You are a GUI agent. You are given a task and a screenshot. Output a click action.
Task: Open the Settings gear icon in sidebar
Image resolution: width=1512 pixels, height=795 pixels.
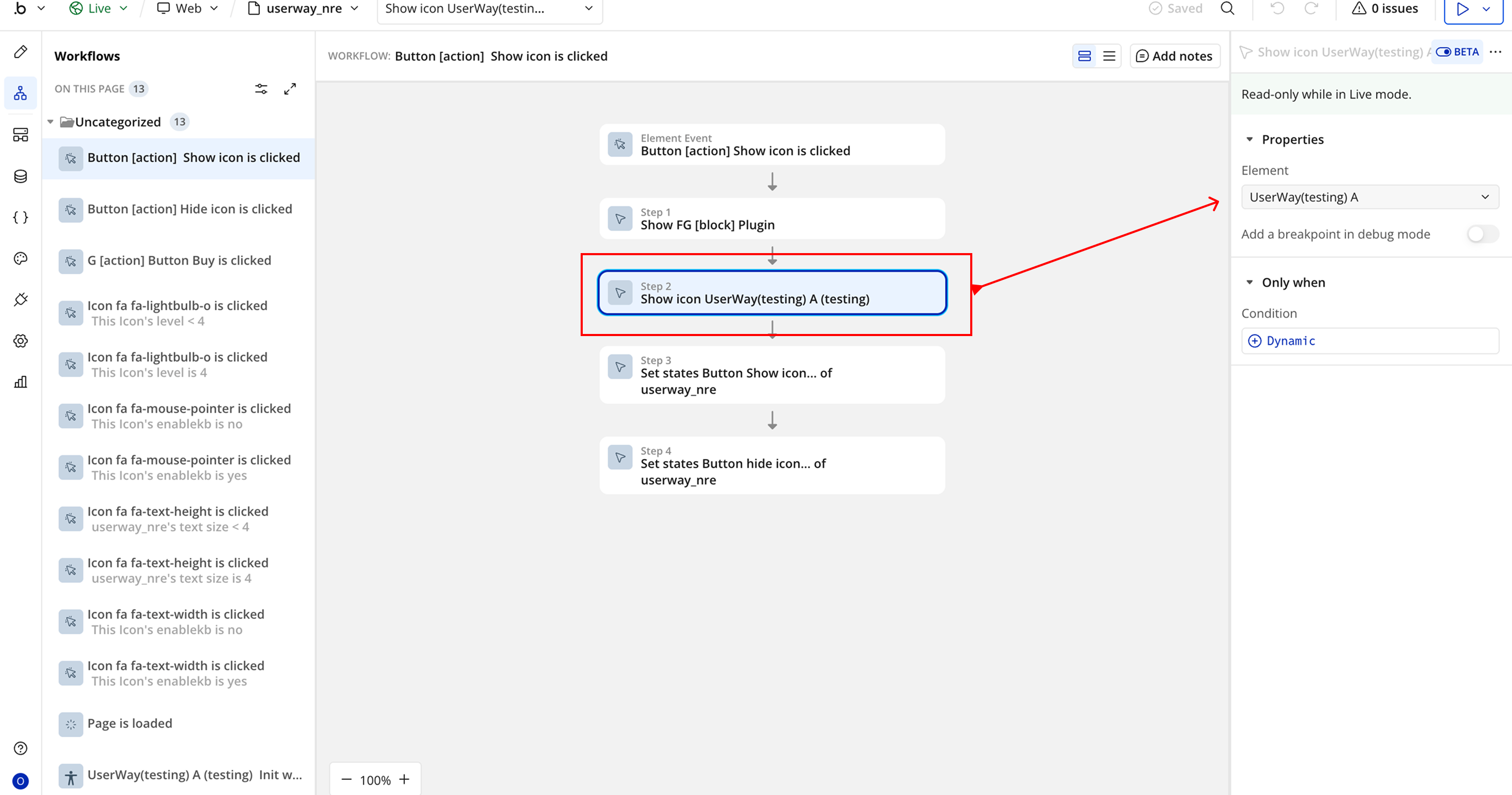pyautogui.click(x=20, y=341)
